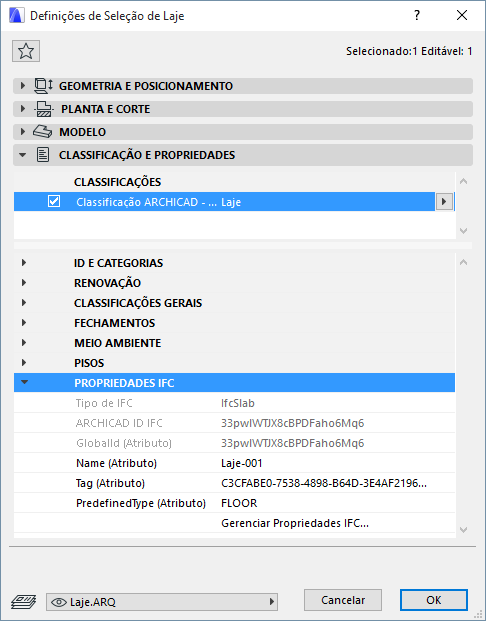Image resolution: width=486 pixels, height=621 pixels.
Task: Open the Laje.ARQ layer dropdown
Action: tap(162, 602)
